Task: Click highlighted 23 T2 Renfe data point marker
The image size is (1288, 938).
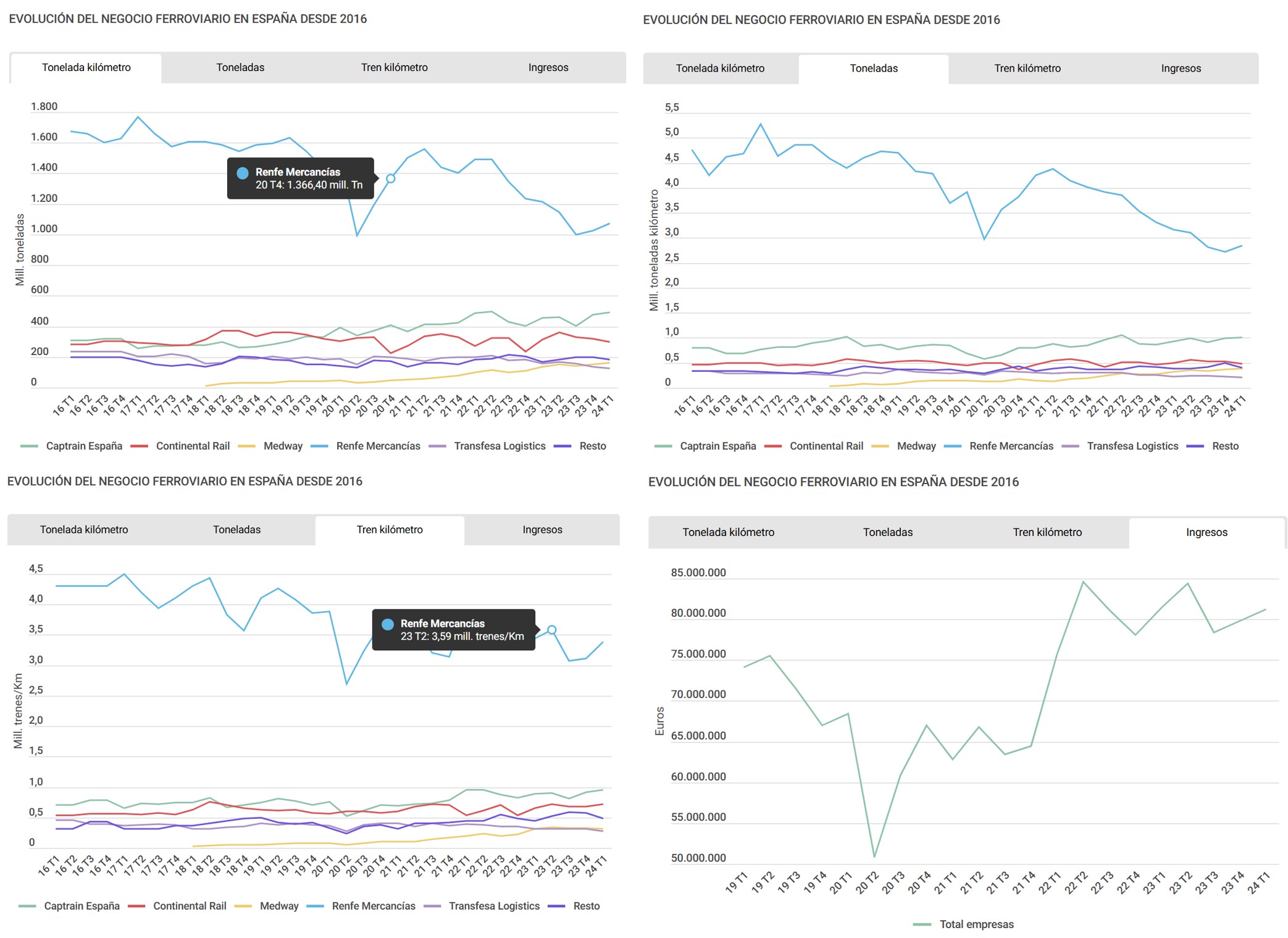Action: [552, 630]
